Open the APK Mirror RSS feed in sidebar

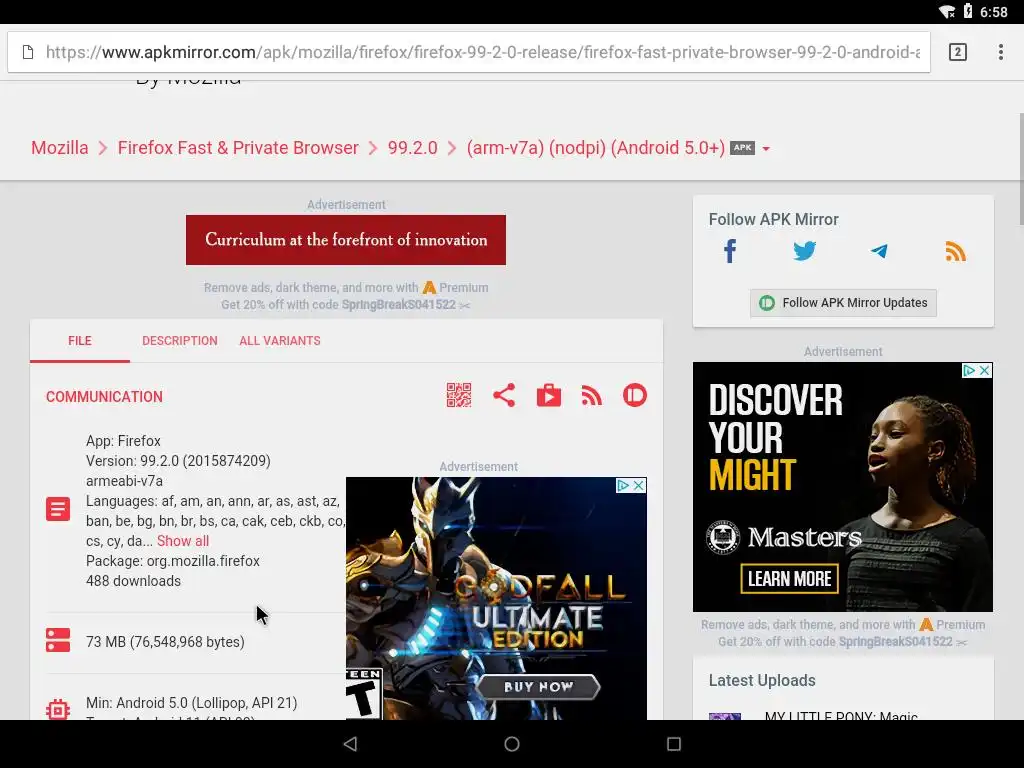(x=955, y=251)
